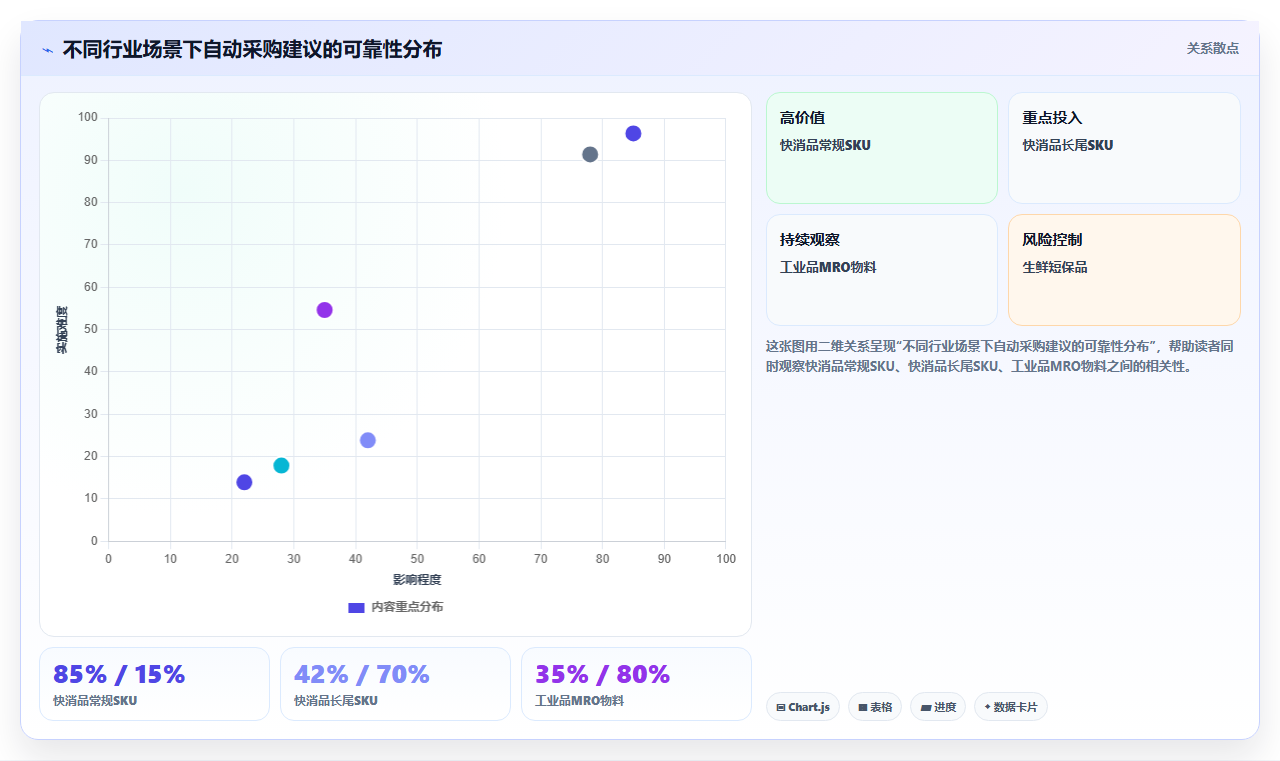Open the 风险控制 quadrant card
Viewport: 1280px width, 761px height.
tap(1124, 270)
